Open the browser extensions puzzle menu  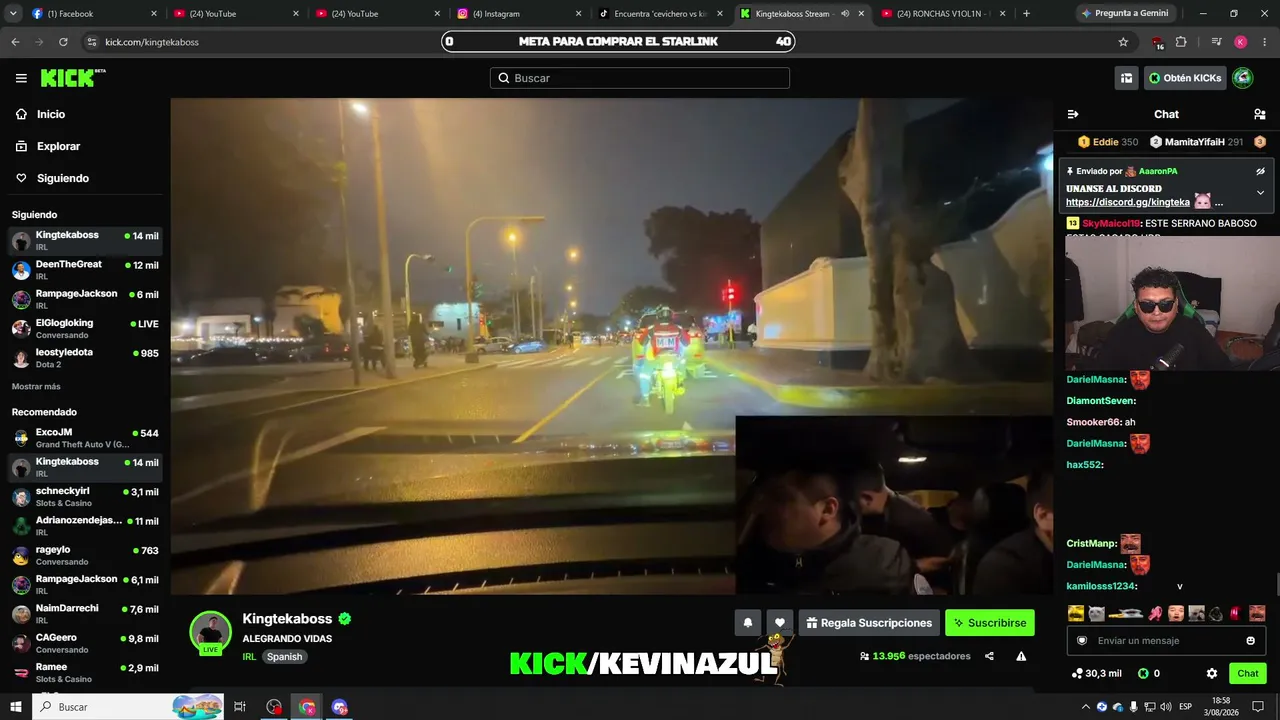[x=1182, y=42]
